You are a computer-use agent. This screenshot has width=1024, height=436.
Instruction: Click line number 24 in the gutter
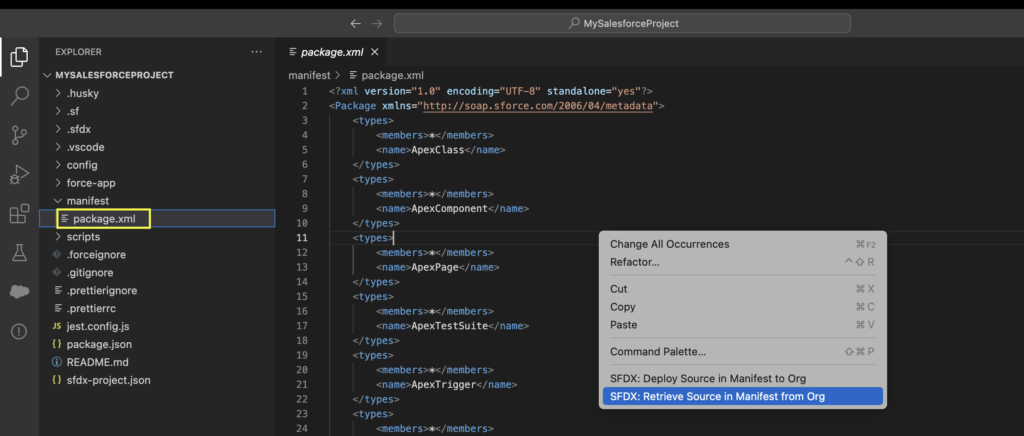click(302, 428)
